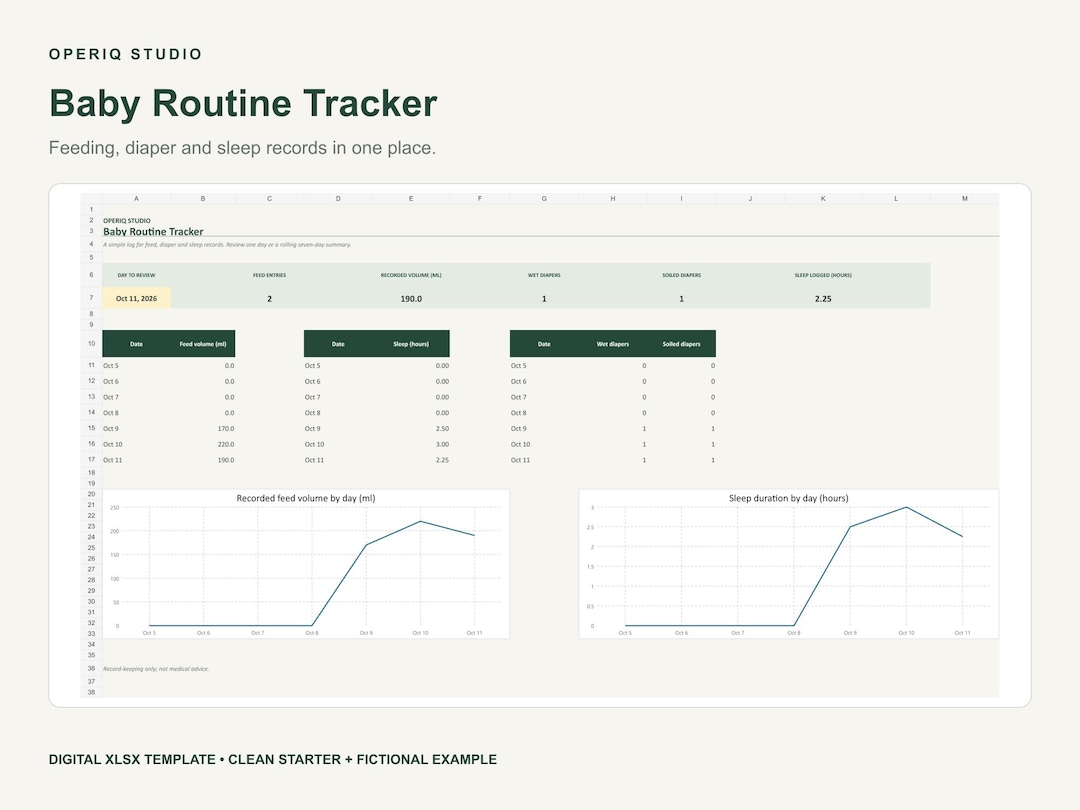The height and width of the screenshot is (810, 1080).
Task: Click column header E
Action: point(411,198)
